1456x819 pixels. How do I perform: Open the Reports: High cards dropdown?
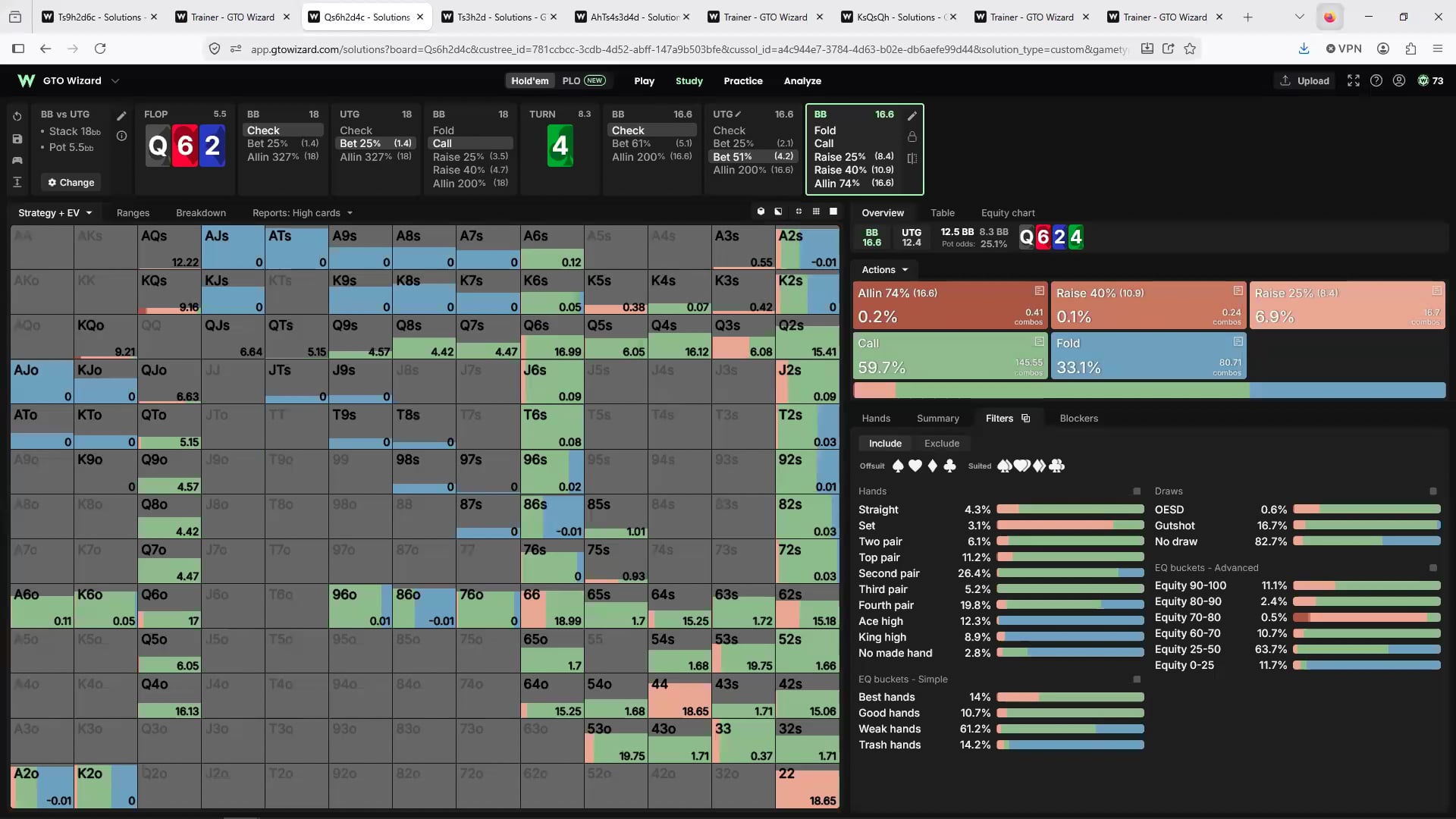pyautogui.click(x=303, y=213)
